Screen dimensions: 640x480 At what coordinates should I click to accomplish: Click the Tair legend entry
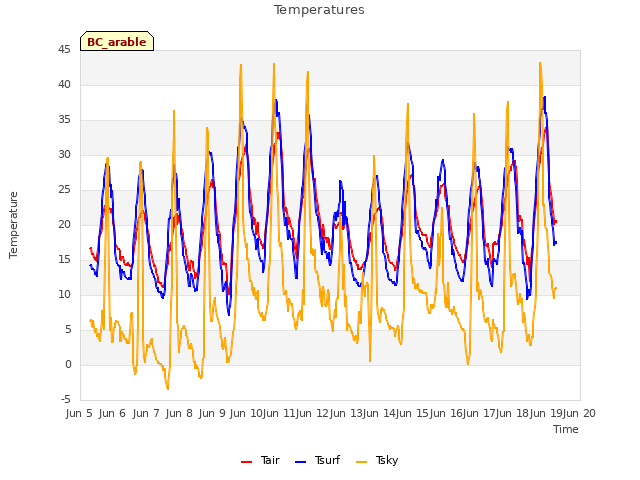coord(260,460)
